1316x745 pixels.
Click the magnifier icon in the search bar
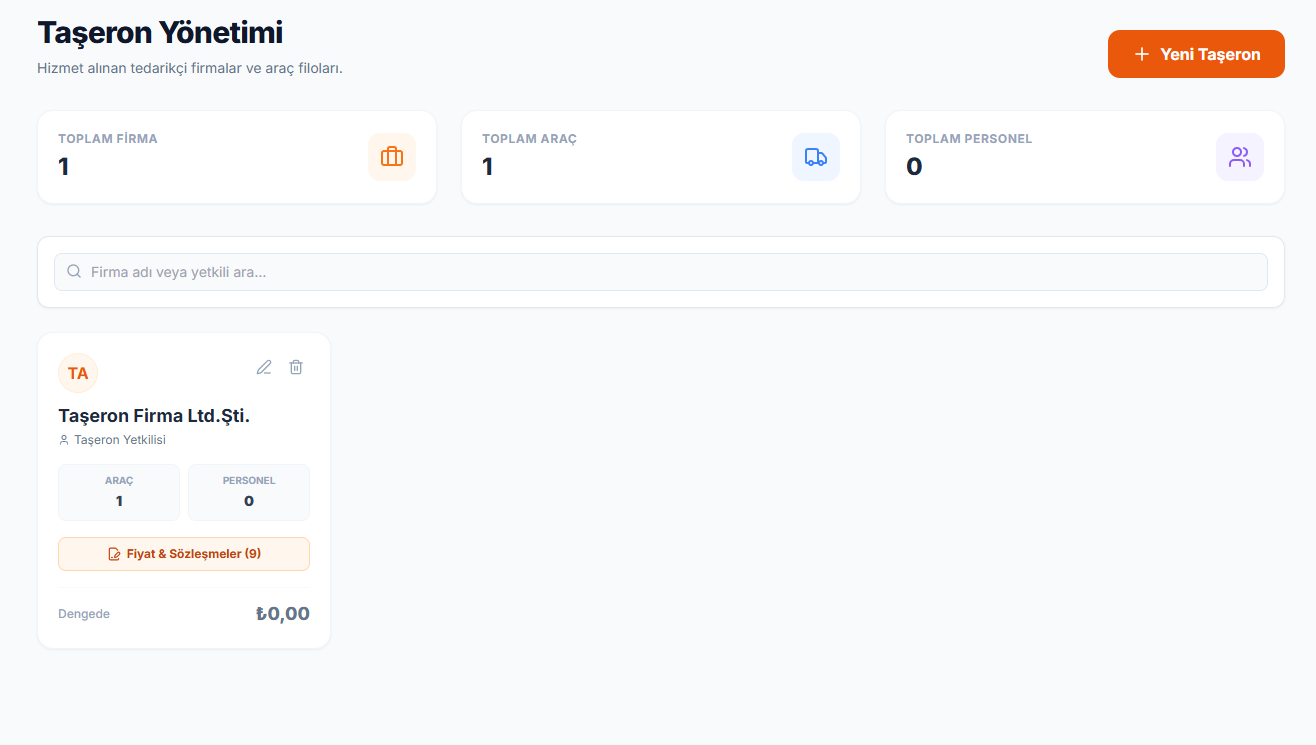74,272
